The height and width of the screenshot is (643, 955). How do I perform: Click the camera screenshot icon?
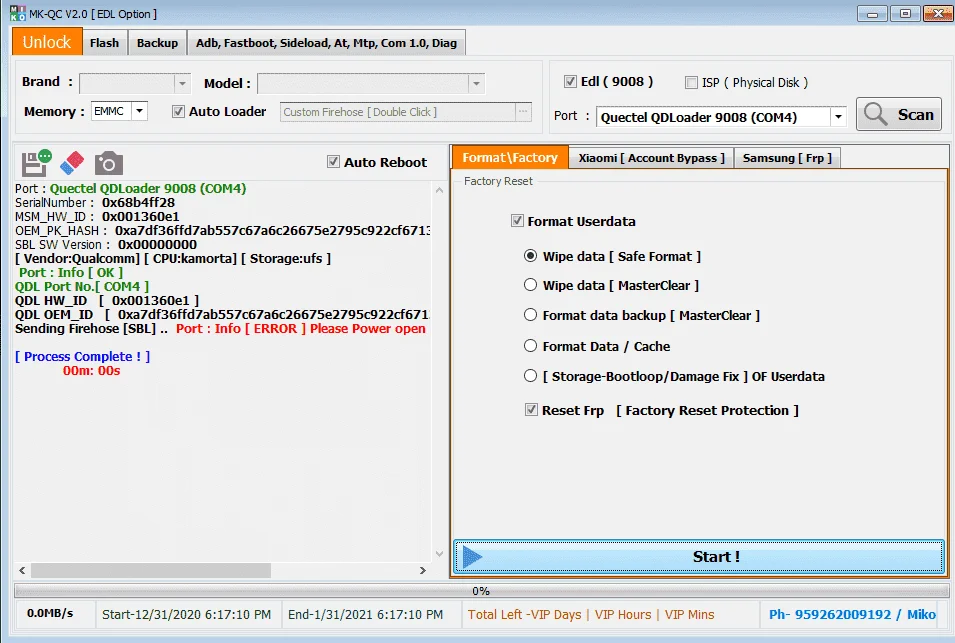pos(108,163)
